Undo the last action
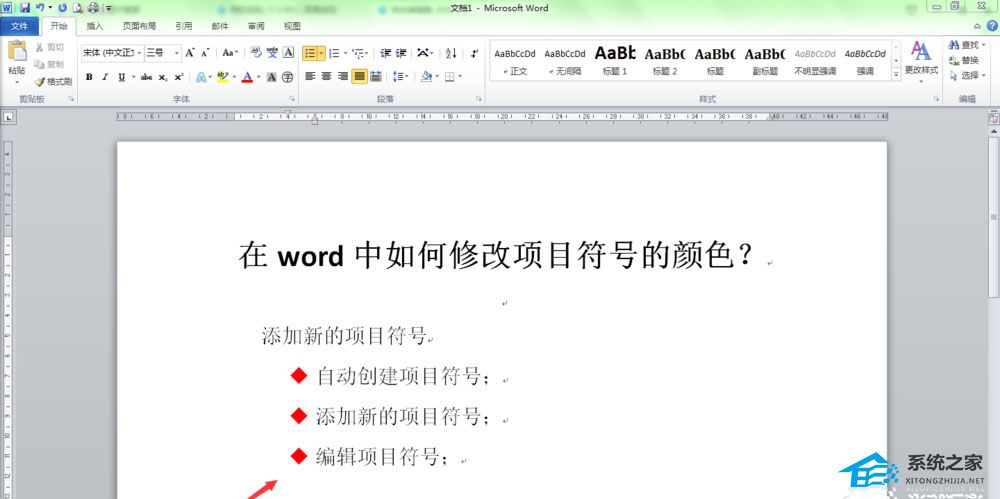 [40, 8]
